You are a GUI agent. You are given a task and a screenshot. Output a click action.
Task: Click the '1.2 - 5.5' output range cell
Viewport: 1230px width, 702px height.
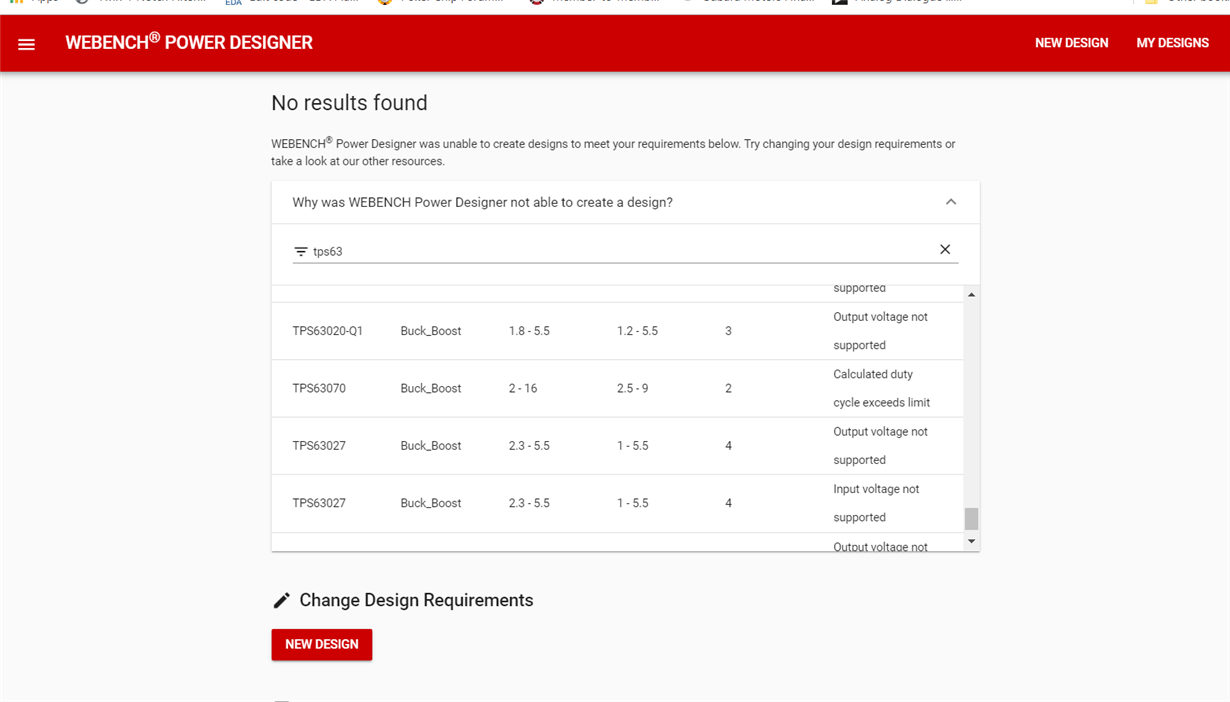[637, 331]
